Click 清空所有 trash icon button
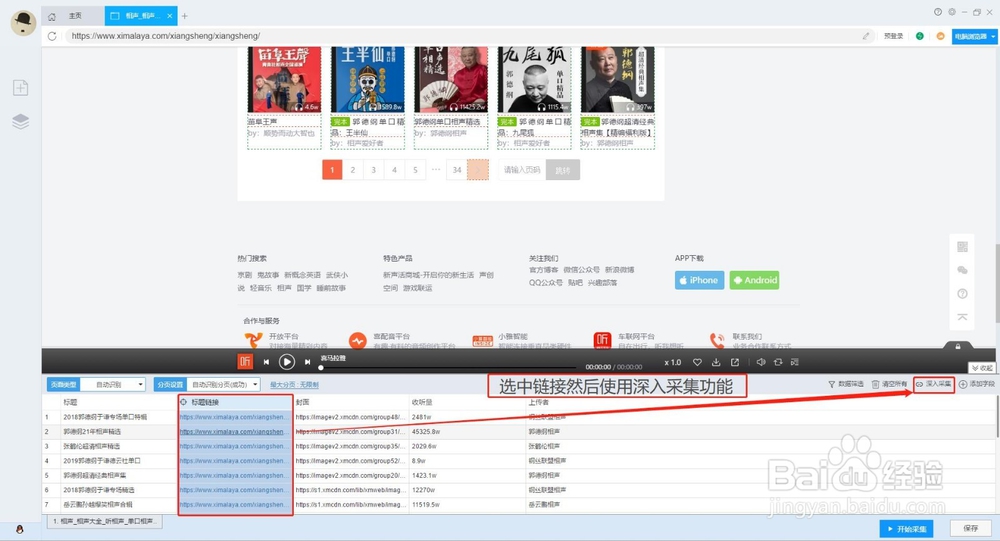1000x541 pixels. (x=889, y=384)
